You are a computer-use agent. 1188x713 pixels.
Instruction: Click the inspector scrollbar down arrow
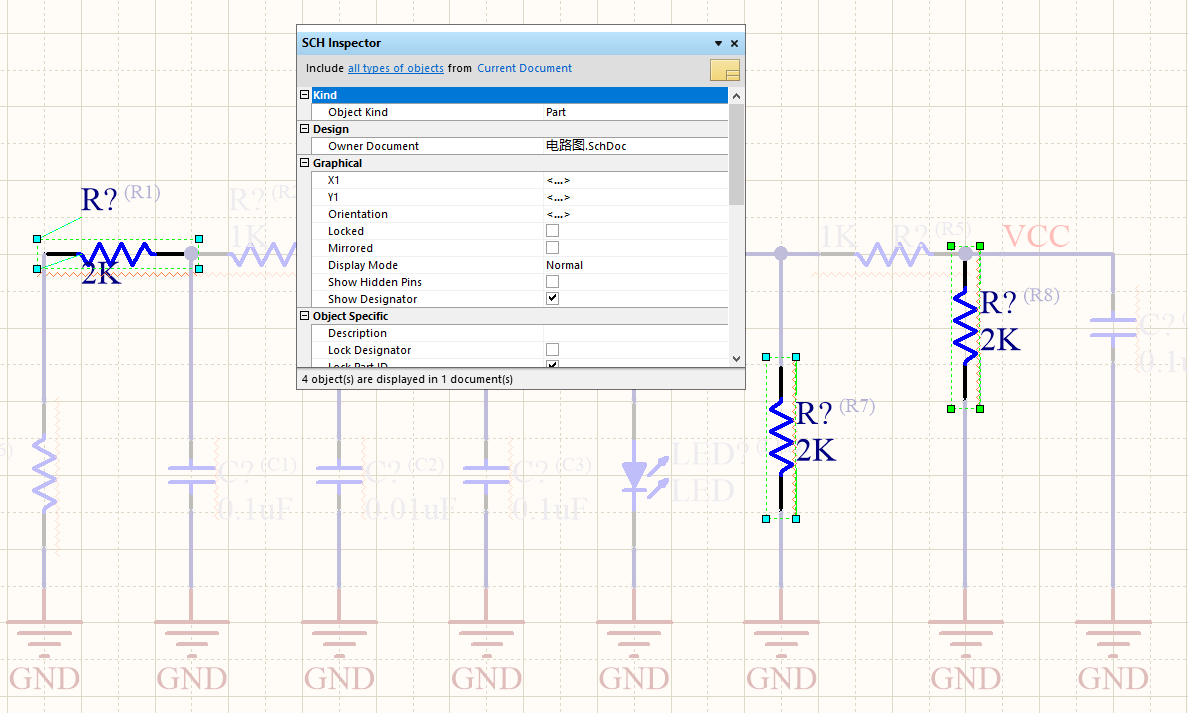(736, 359)
